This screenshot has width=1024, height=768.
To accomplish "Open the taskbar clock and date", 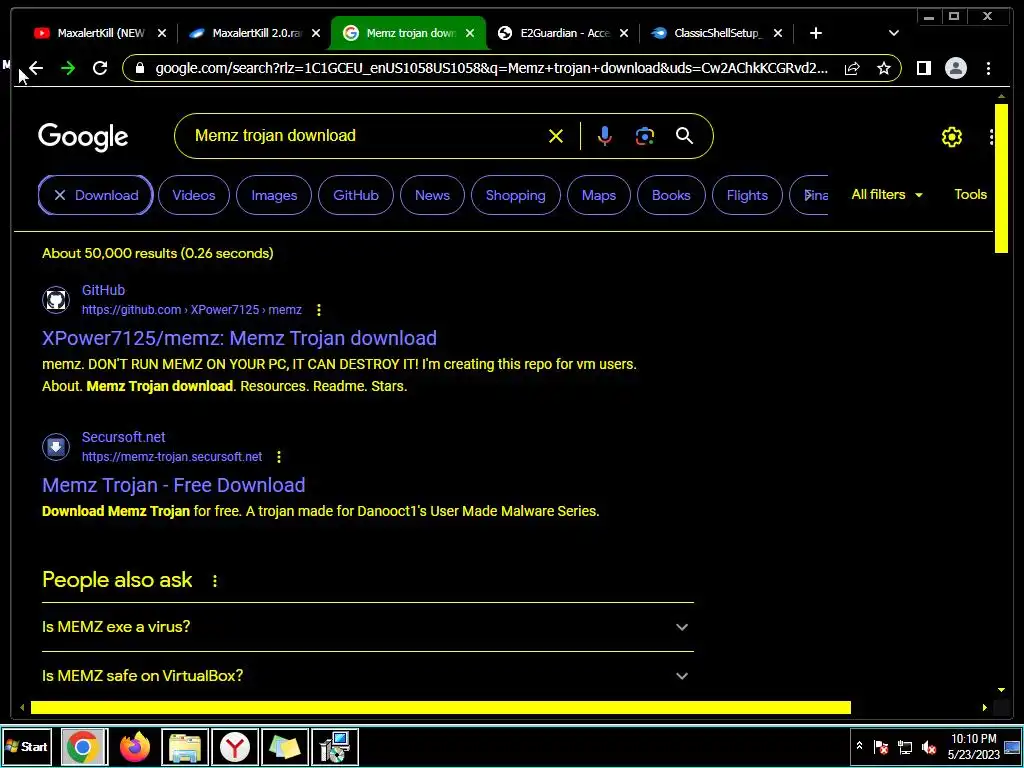I will 974,747.
